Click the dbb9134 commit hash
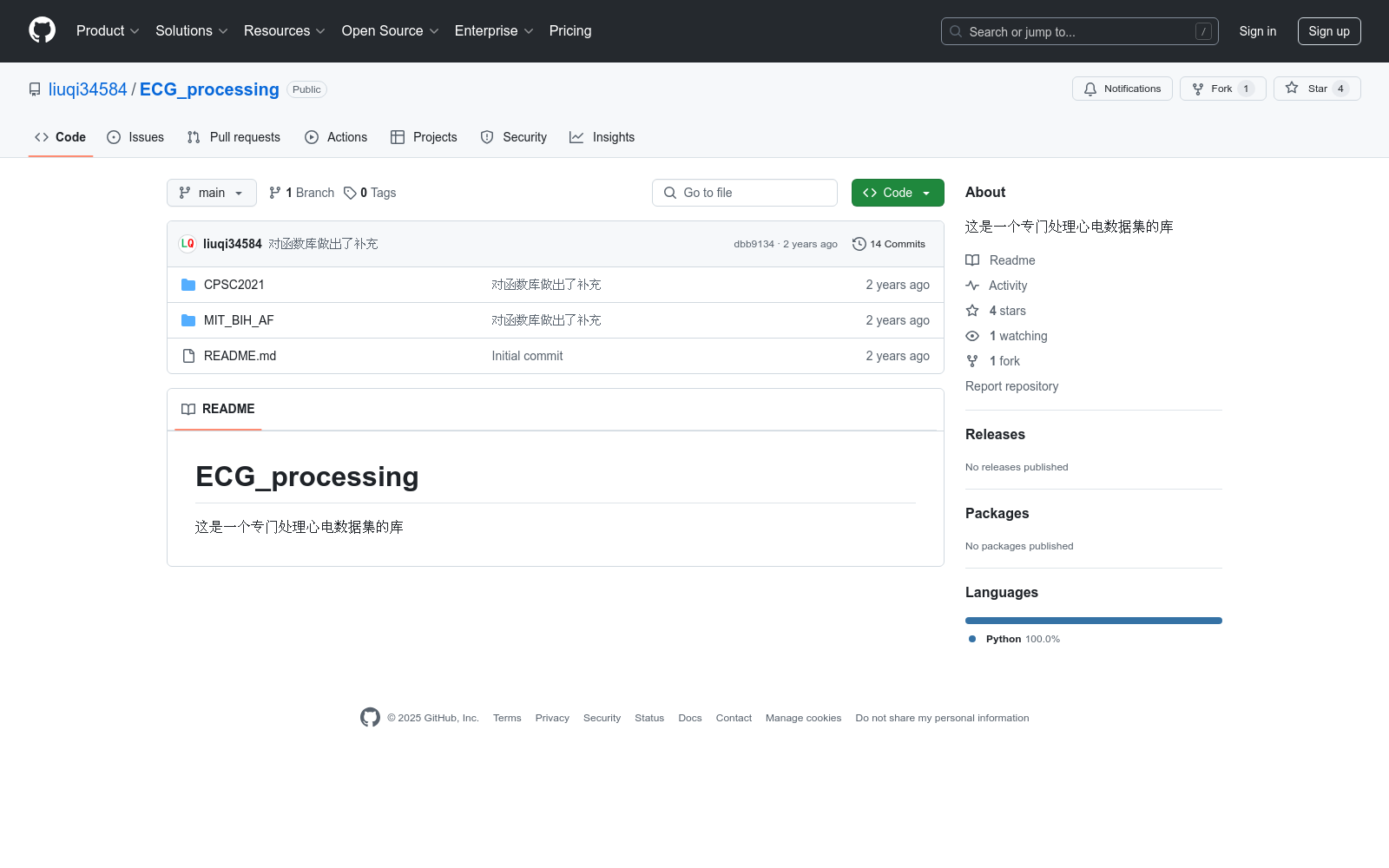The width and height of the screenshot is (1389, 868). tap(754, 244)
